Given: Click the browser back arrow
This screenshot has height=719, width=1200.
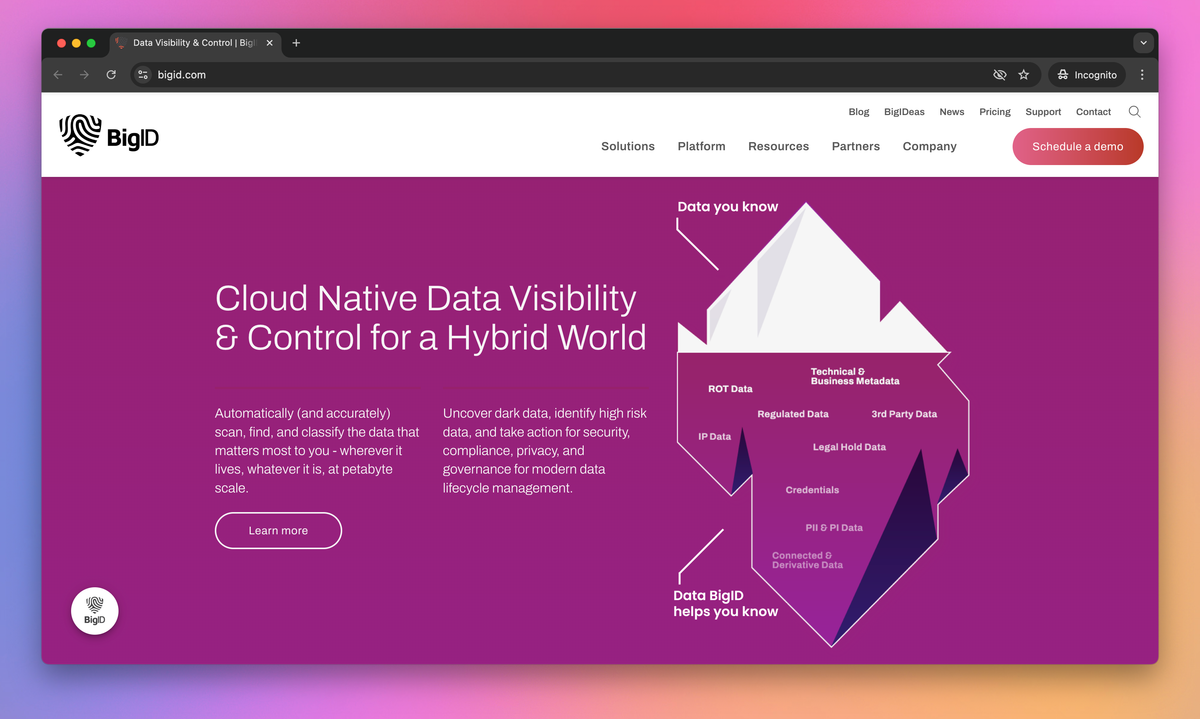Looking at the screenshot, I should [x=58, y=75].
